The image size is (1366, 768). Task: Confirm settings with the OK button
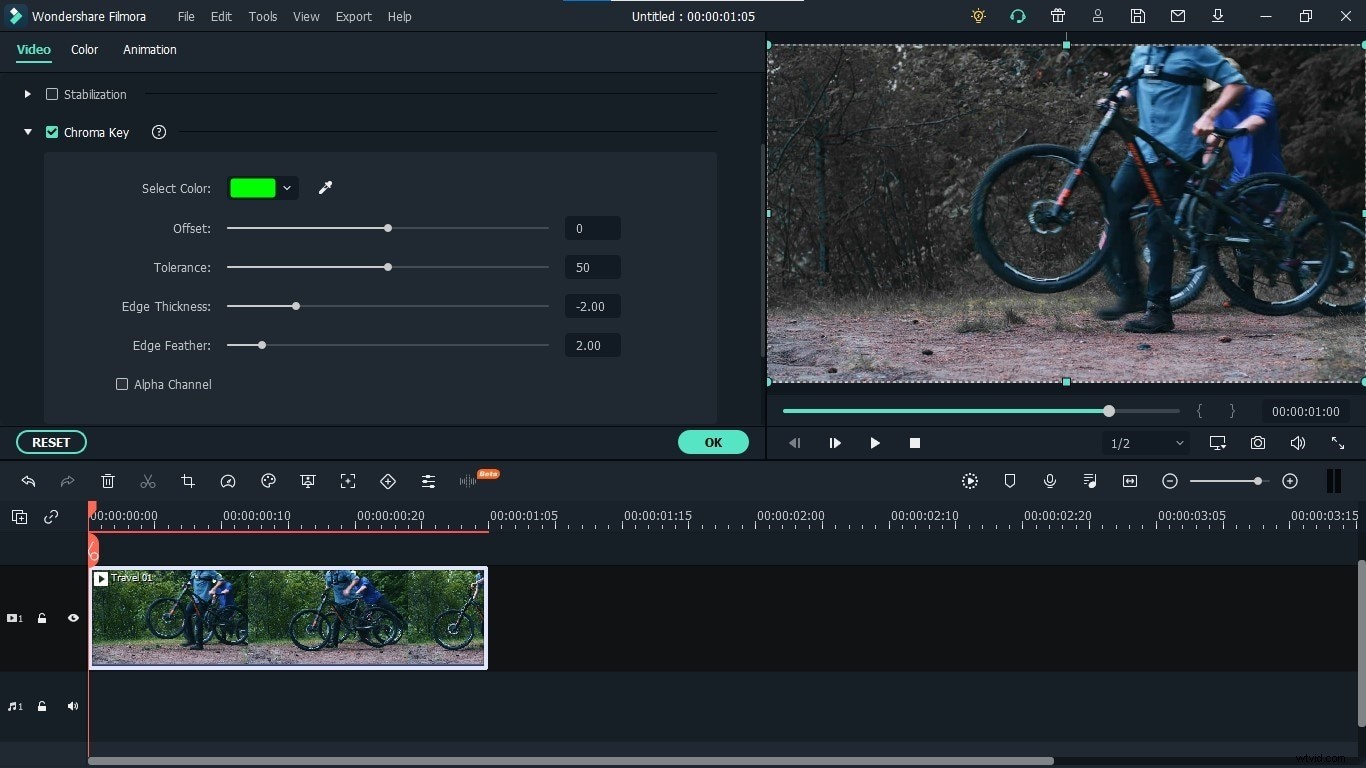tap(713, 442)
